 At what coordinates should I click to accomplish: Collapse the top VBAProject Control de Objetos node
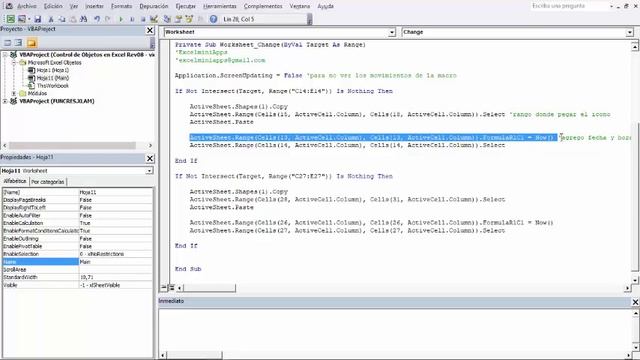5,55
